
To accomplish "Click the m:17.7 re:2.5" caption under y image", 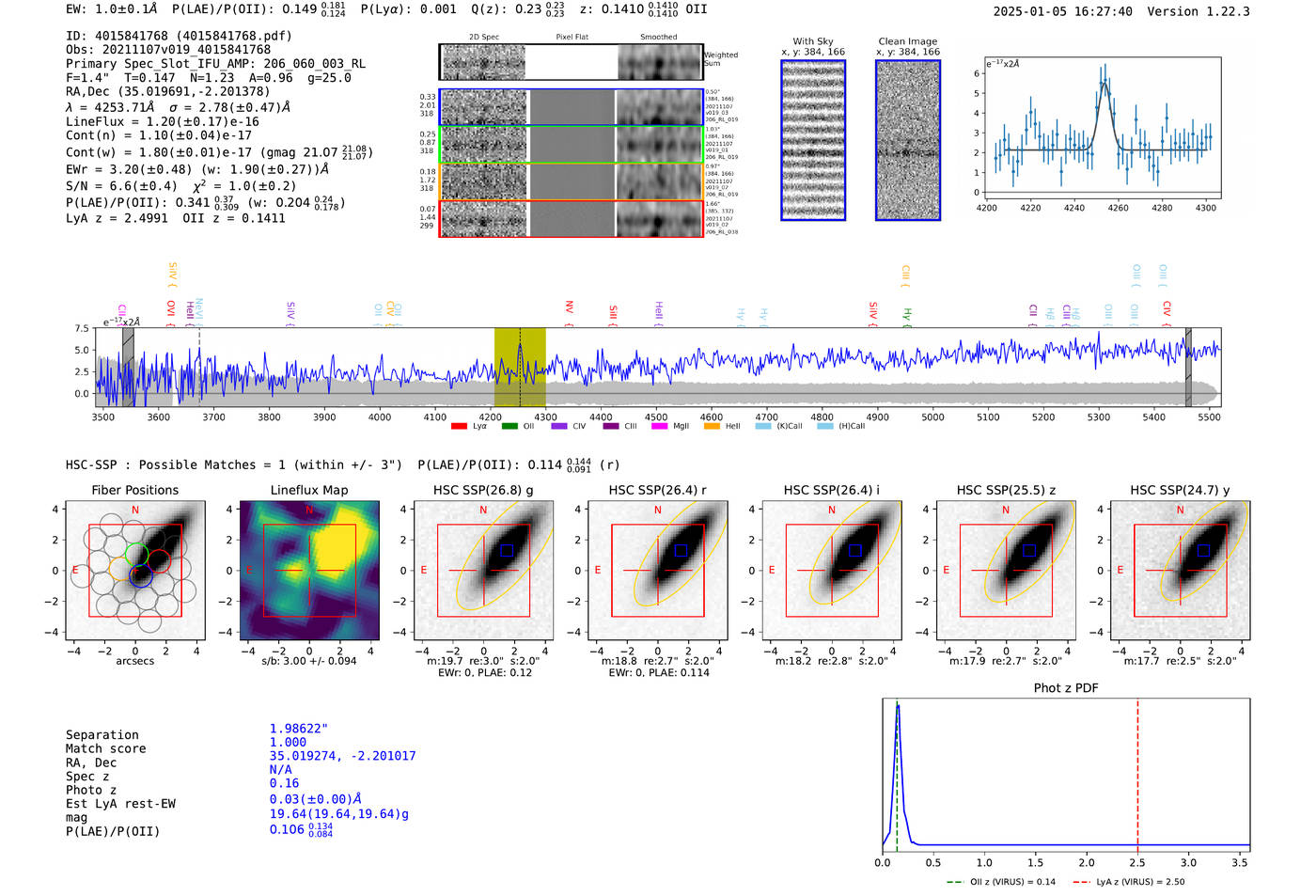I will [1180, 661].
